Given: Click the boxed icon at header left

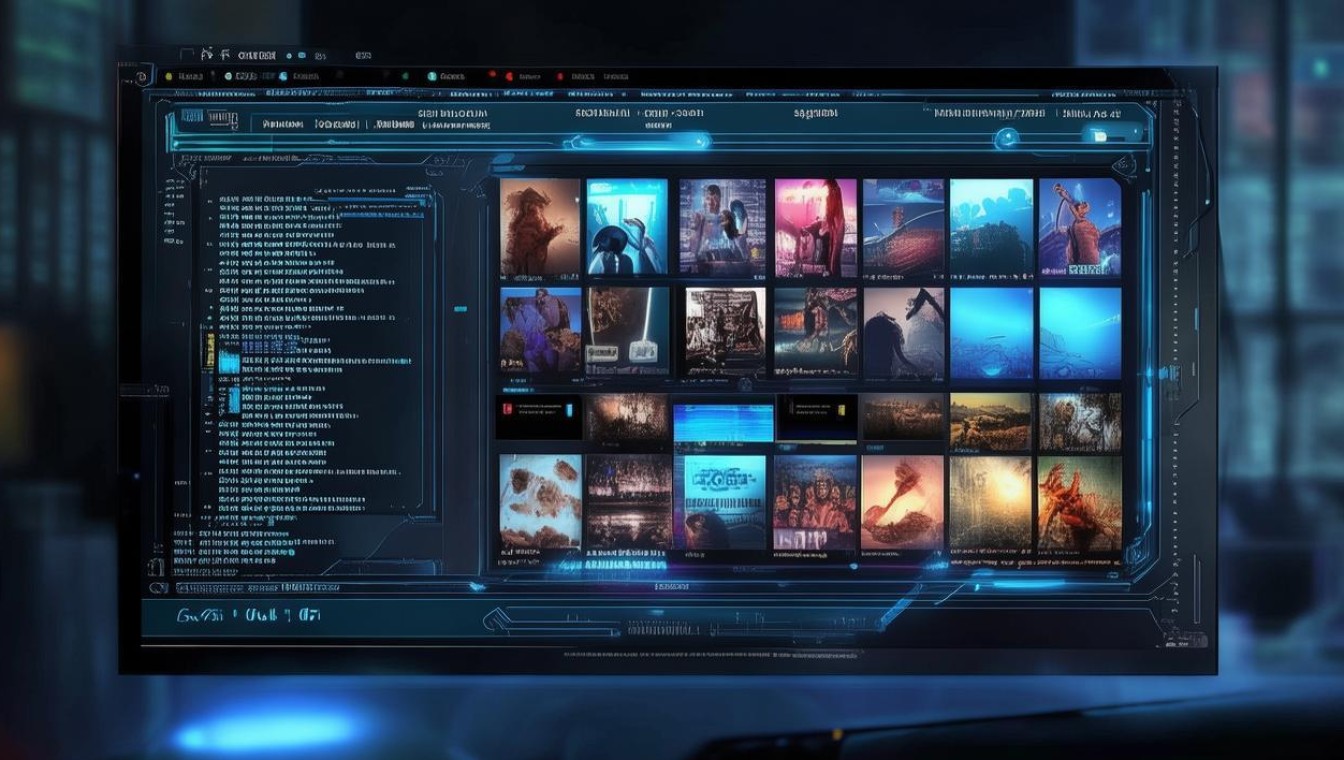Looking at the screenshot, I should click(x=191, y=118).
